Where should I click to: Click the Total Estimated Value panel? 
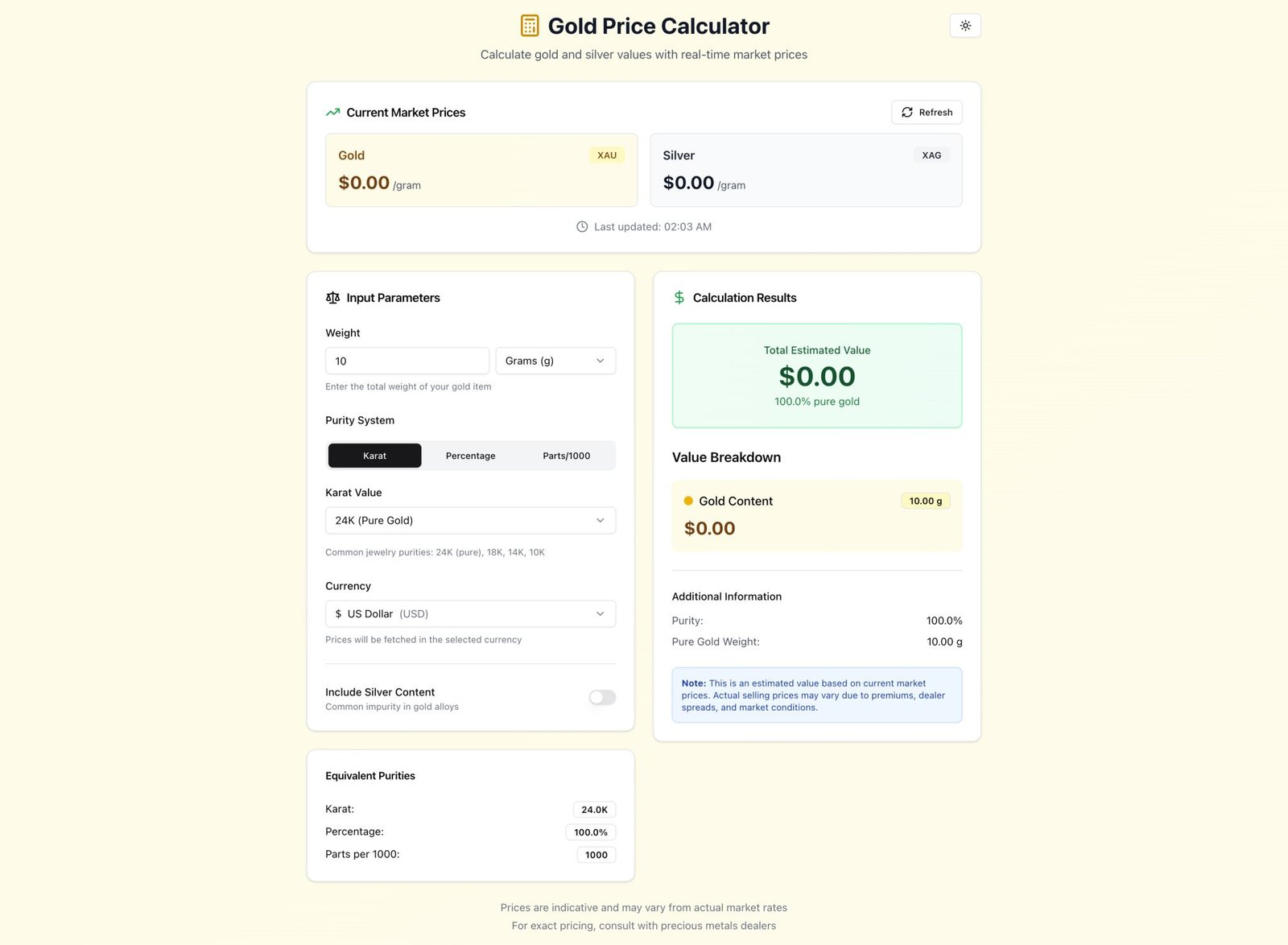click(817, 376)
